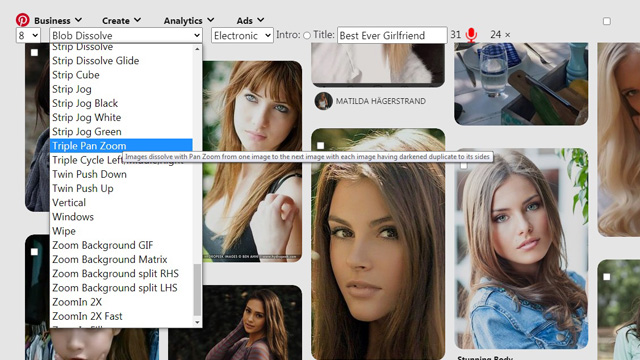Open the Create menu dropdown
The height and width of the screenshot is (360, 640).
pos(121,20)
